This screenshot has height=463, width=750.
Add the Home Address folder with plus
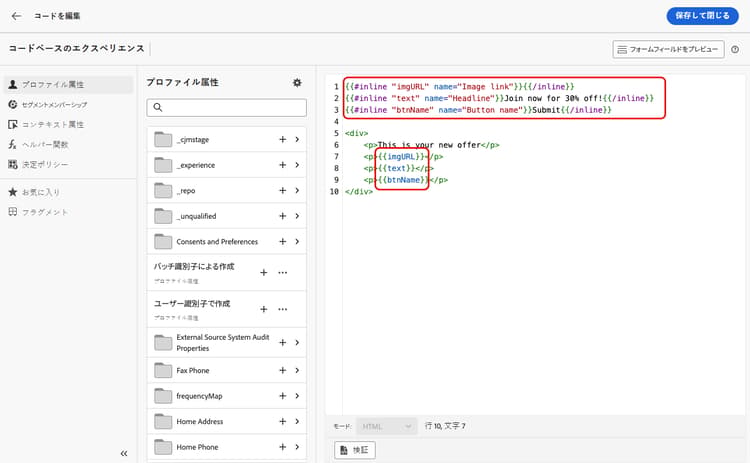tap(283, 421)
